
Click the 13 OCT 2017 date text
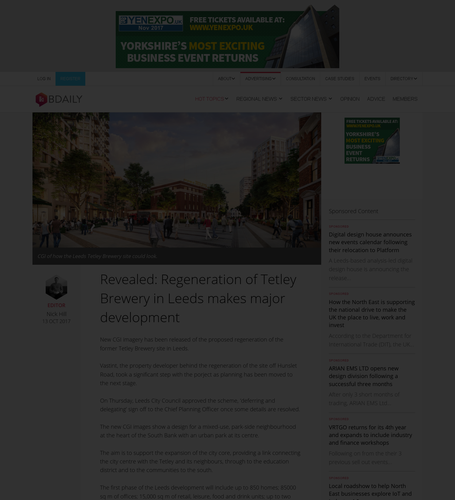coord(56,321)
